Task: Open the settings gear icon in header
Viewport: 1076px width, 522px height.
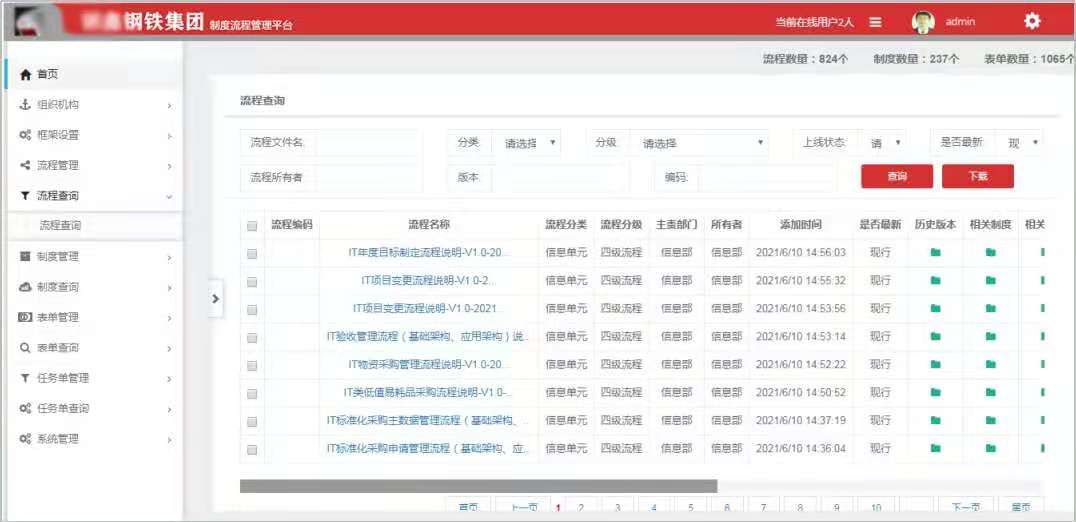Action: coord(1032,21)
